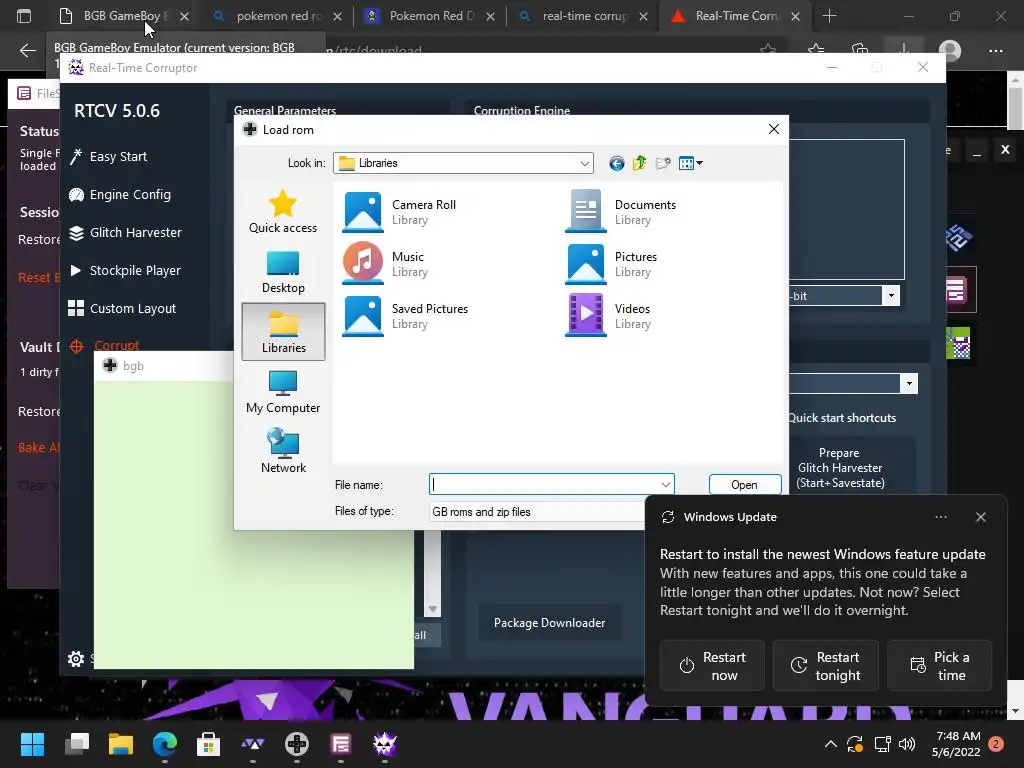The image size is (1024, 768).
Task: Click the Open button in Load rom
Action: tap(744, 485)
